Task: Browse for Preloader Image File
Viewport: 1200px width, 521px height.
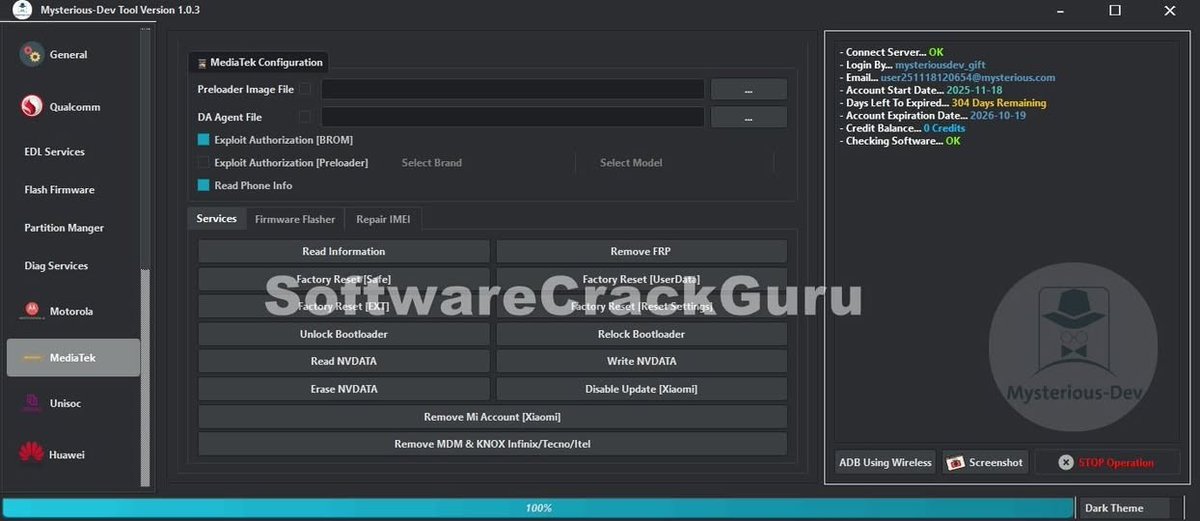Action: [749, 89]
